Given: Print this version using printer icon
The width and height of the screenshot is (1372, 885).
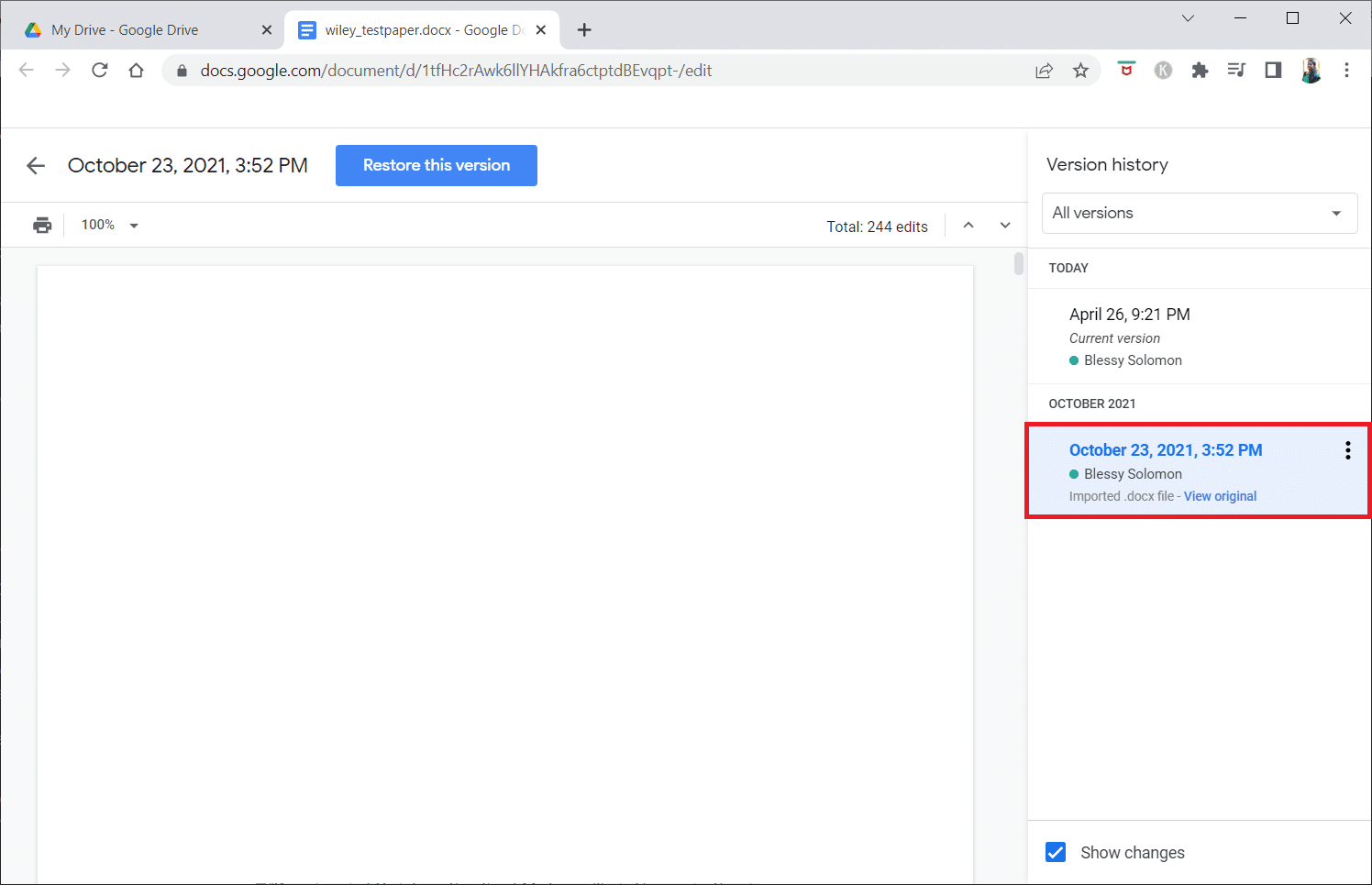Looking at the screenshot, I should tap(42, 225).
